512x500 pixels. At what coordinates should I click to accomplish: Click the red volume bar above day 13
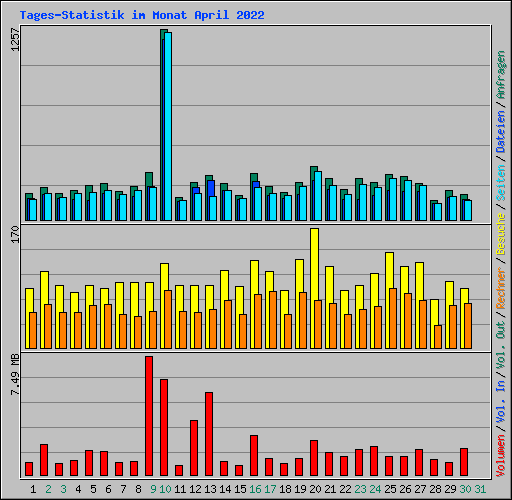pyautogui.click(x=209, y=434)
